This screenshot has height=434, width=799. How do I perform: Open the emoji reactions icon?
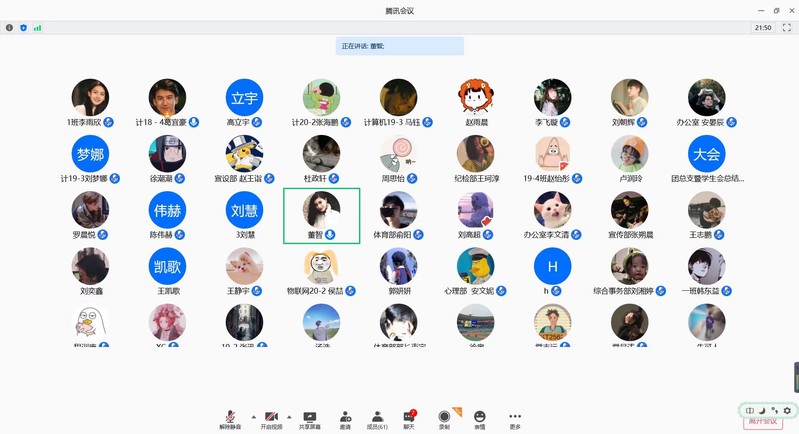(480, 417)
